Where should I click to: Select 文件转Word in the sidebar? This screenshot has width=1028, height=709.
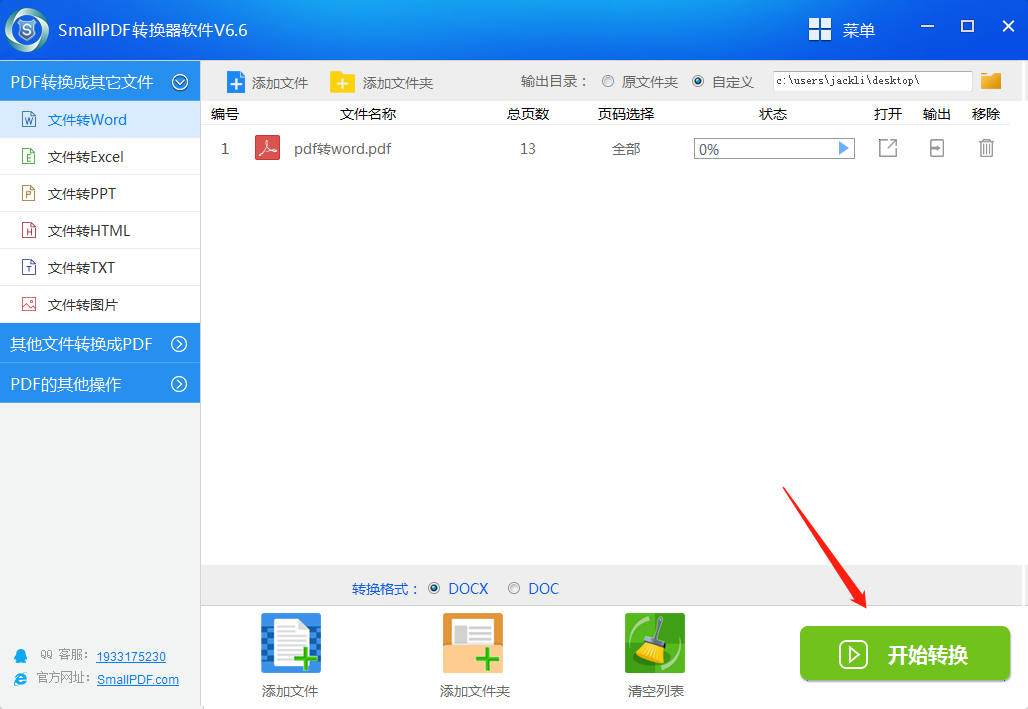[100, 119]
